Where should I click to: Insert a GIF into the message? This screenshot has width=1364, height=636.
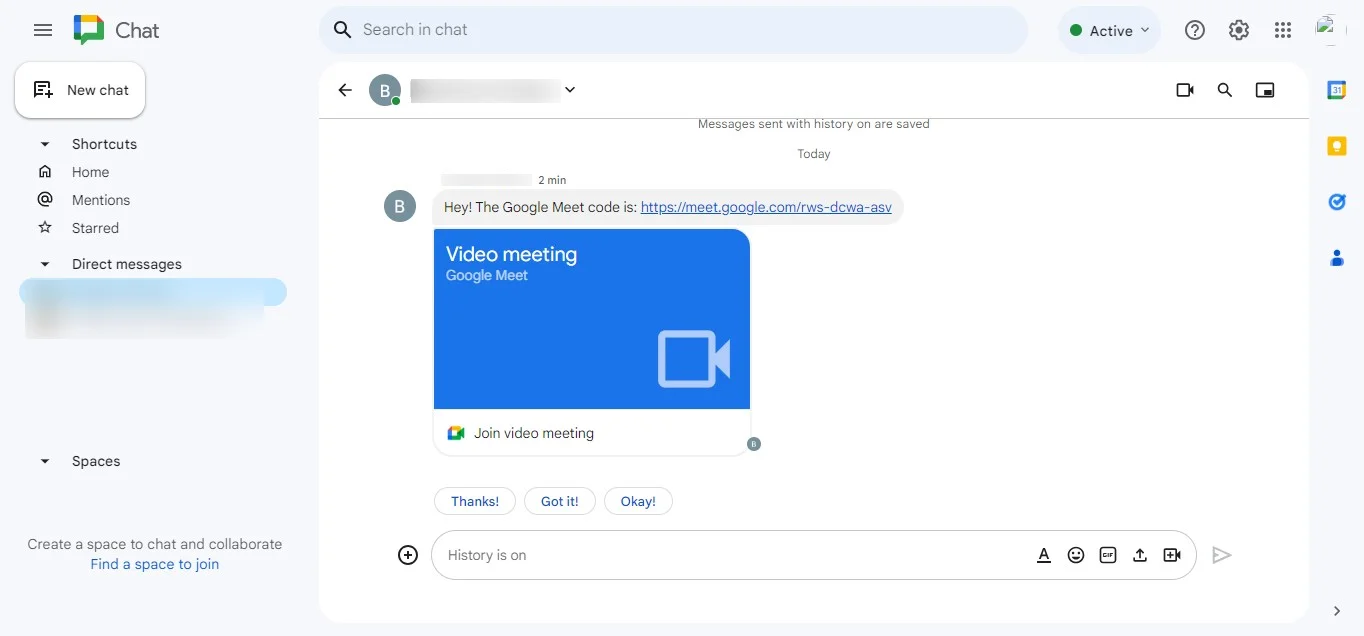[x=1108, y=555]
